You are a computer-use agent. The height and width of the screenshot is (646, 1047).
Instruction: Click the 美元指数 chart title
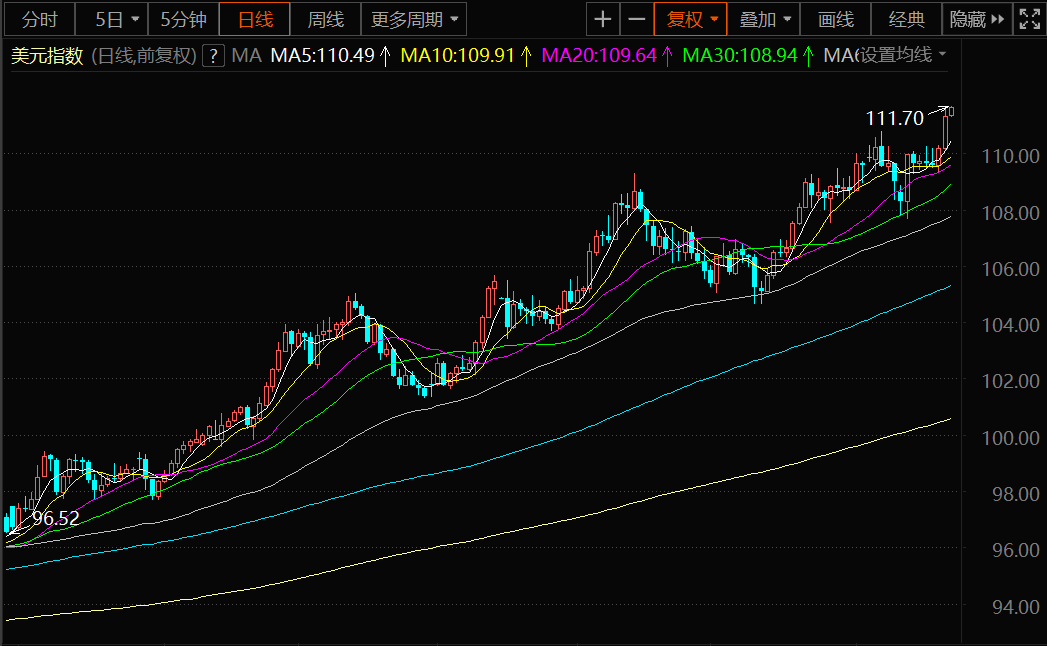click(46, 56)
